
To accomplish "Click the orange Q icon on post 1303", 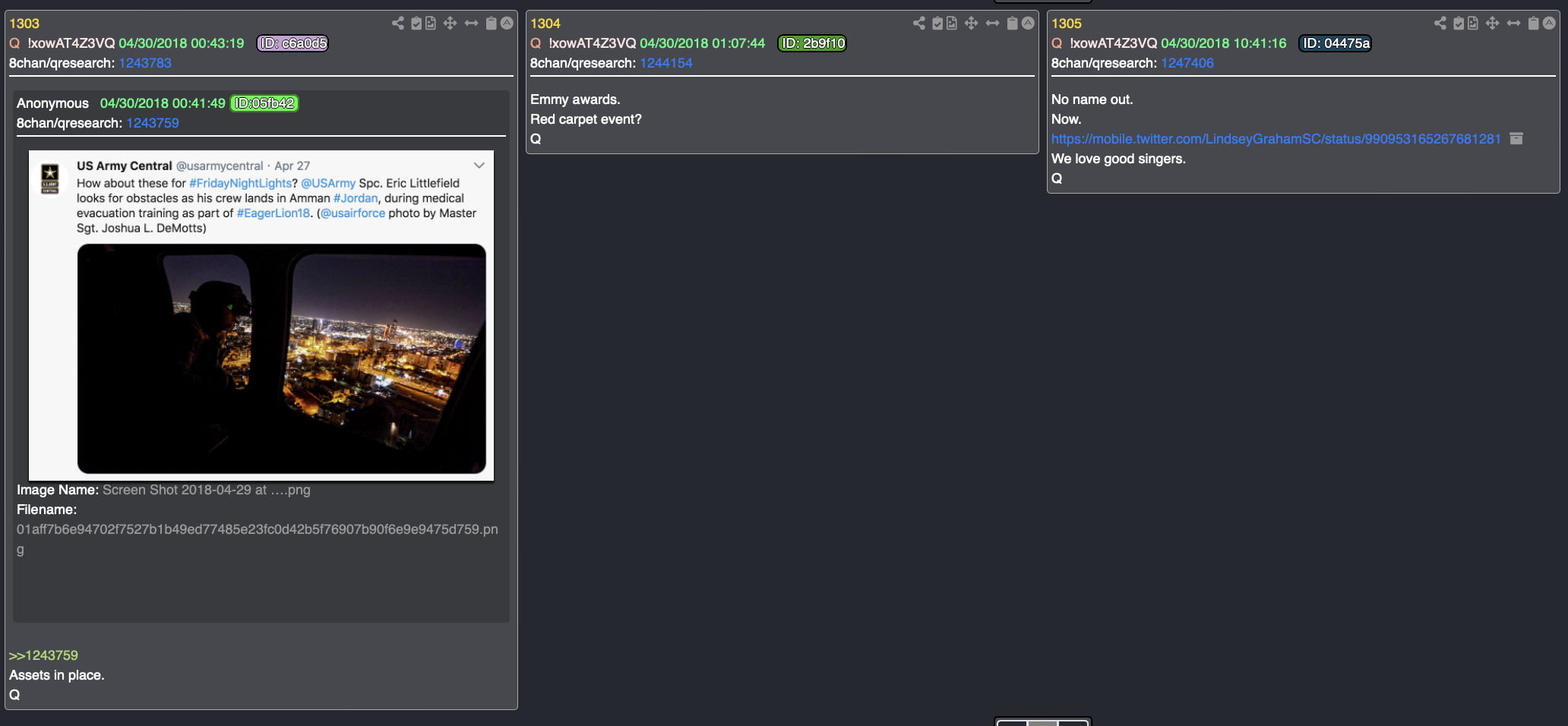I will point(14,43).
